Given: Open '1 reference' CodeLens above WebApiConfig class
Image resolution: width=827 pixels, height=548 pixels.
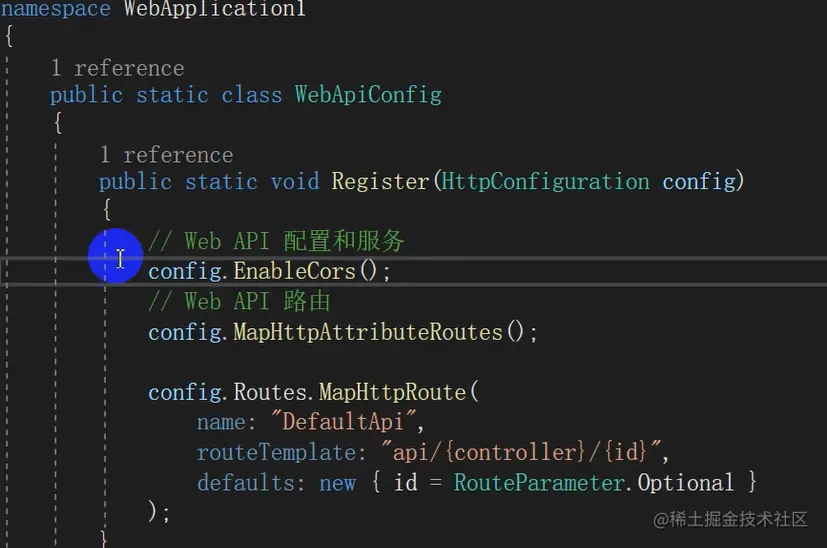Looking at the screenshot, I should (118, 69).
